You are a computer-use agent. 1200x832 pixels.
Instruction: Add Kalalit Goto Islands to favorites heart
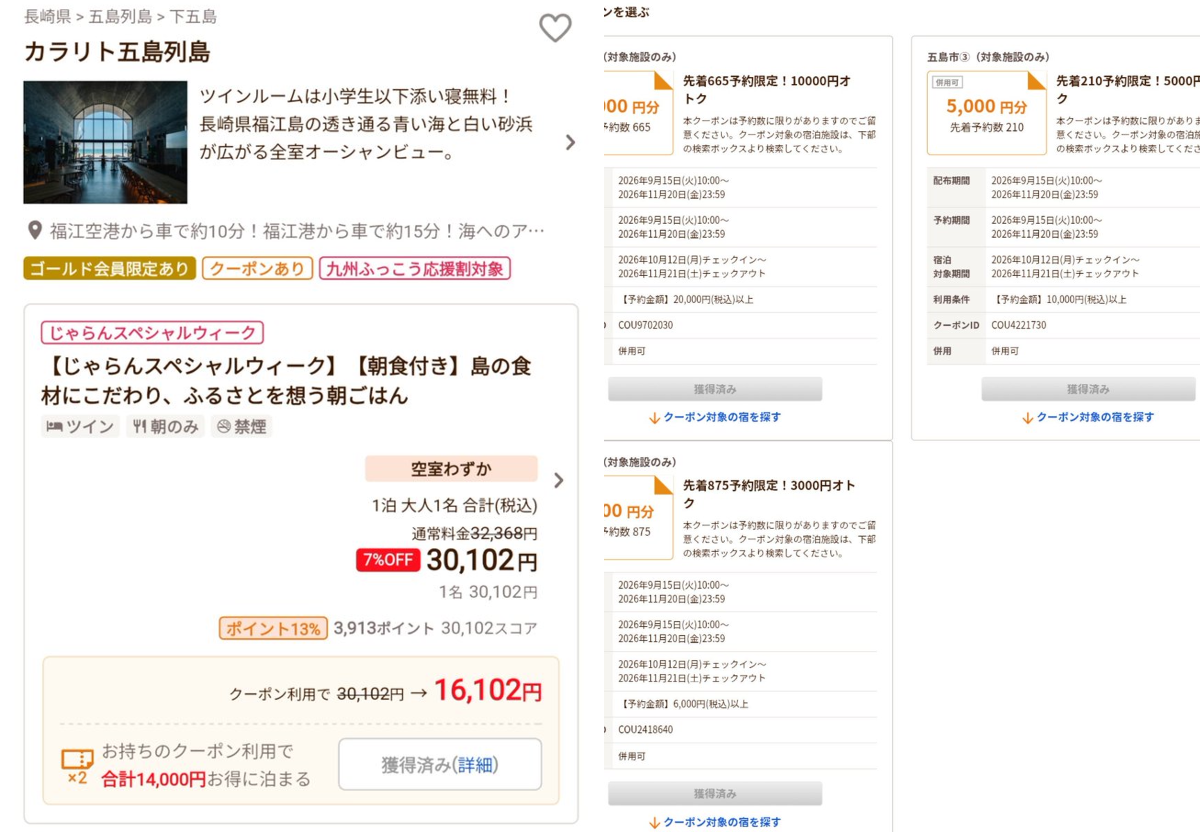(555, 28)
